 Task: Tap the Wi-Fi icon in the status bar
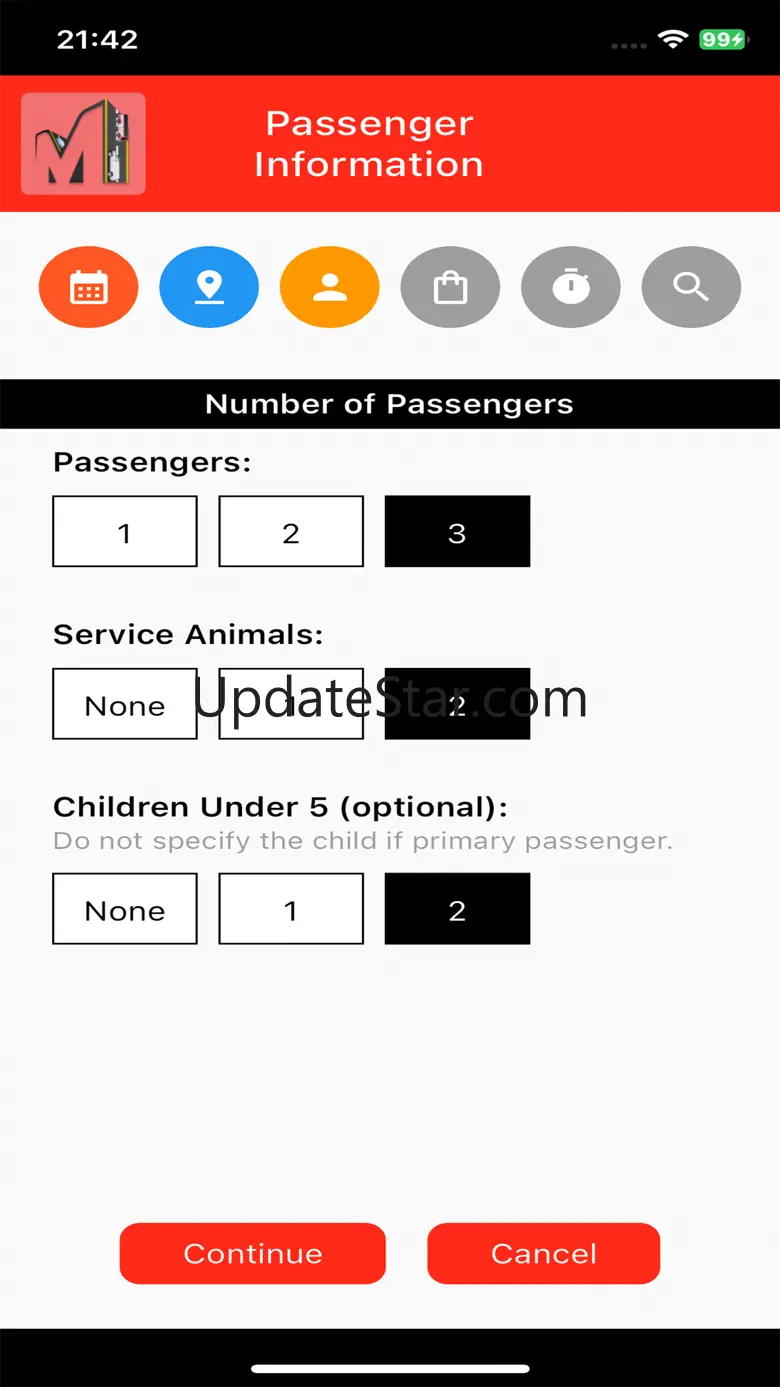tap(673, 40)
